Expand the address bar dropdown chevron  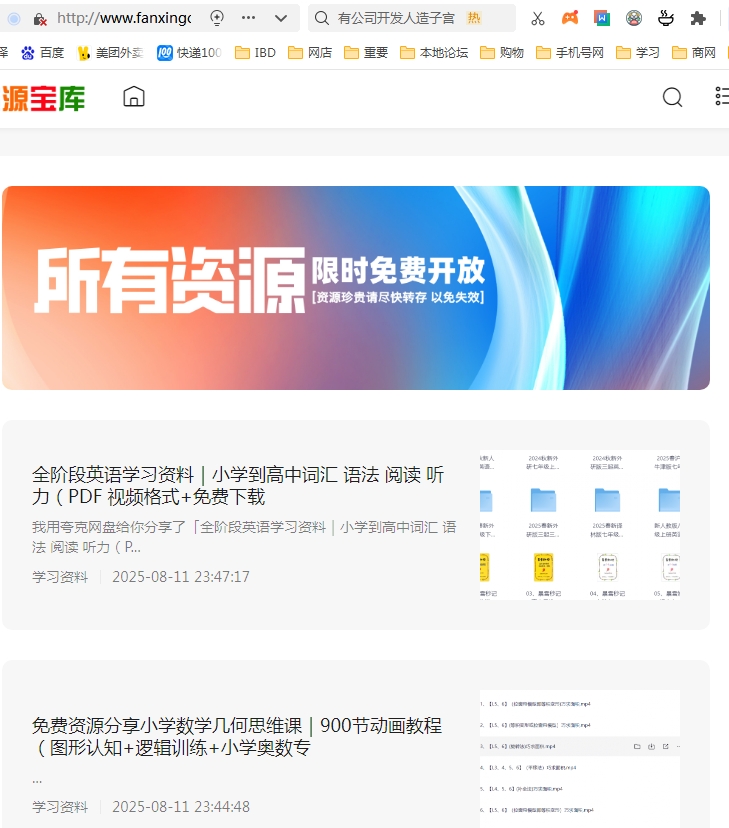pos(281,18)
